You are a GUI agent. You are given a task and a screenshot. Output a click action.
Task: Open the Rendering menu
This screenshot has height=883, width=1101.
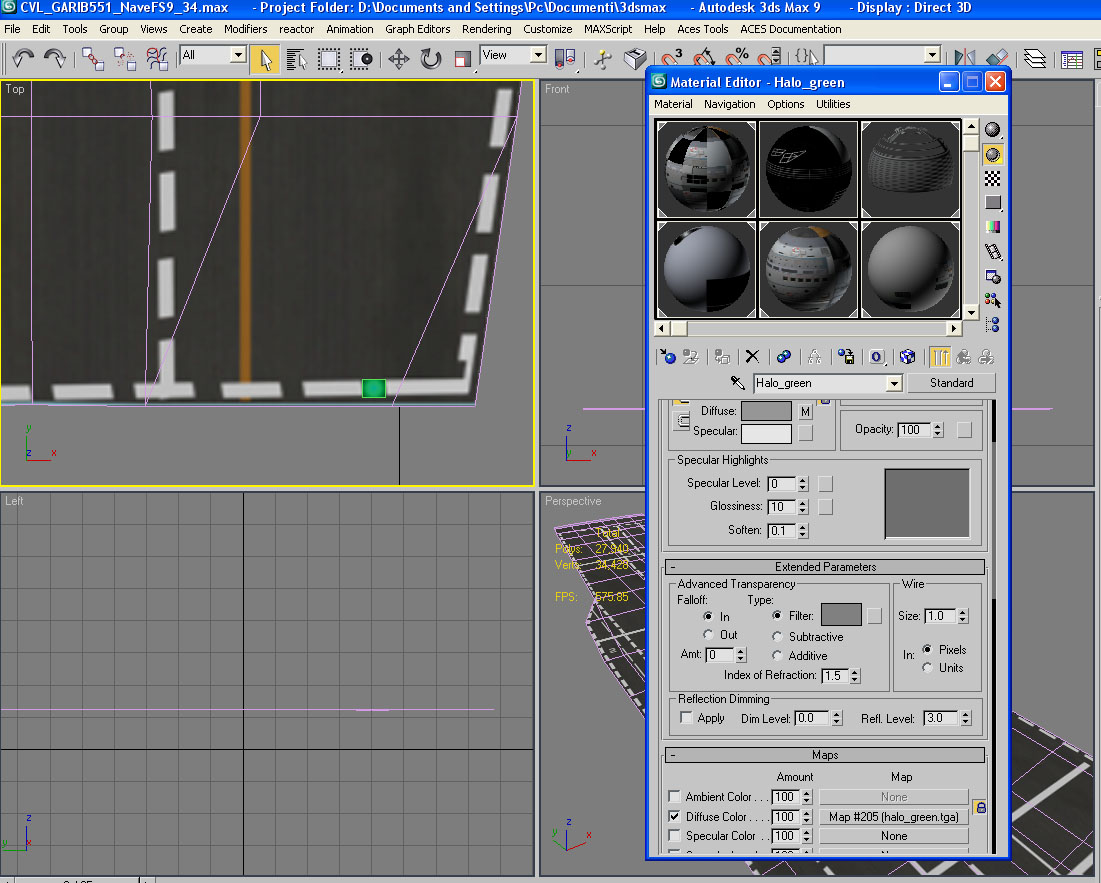point(486,29)
